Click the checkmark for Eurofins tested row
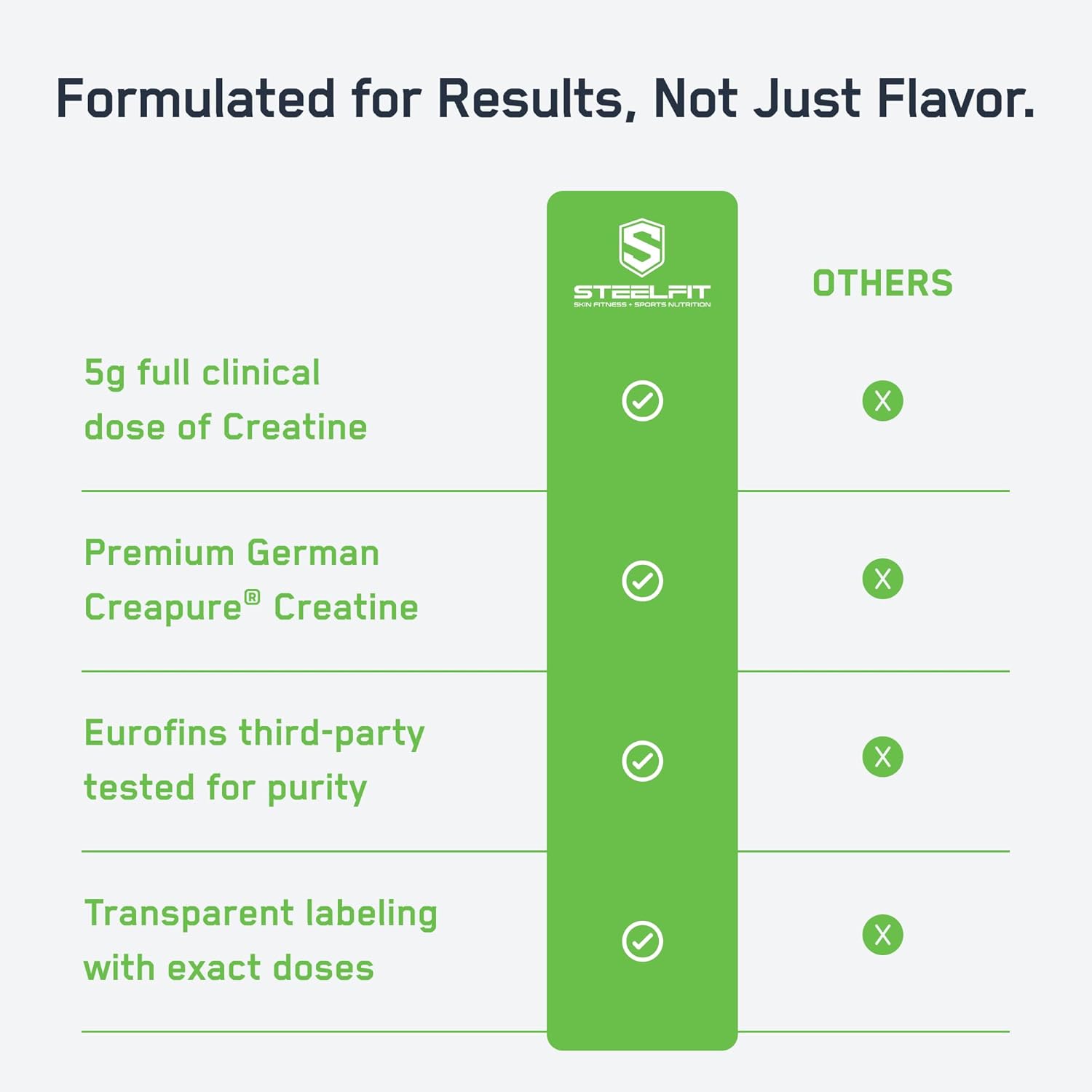The height and width of the screenshot is (1092, 1092). [642, 761]
